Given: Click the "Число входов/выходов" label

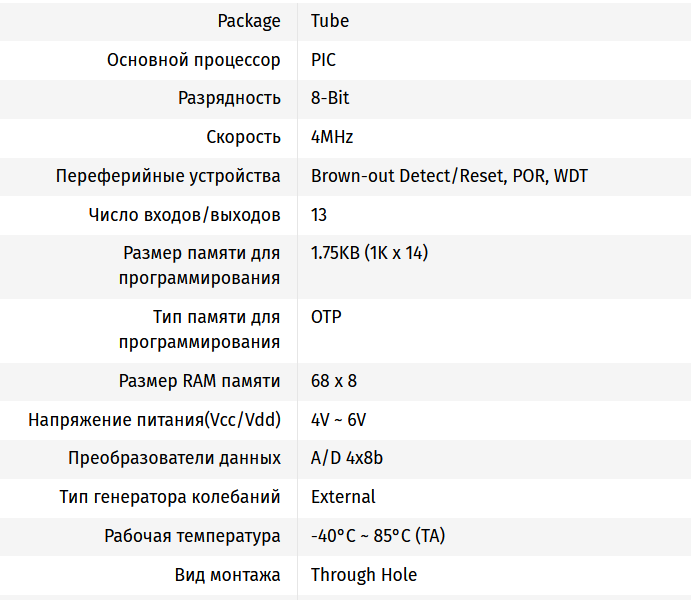Looking at the screenshot, I should [185, 215].
